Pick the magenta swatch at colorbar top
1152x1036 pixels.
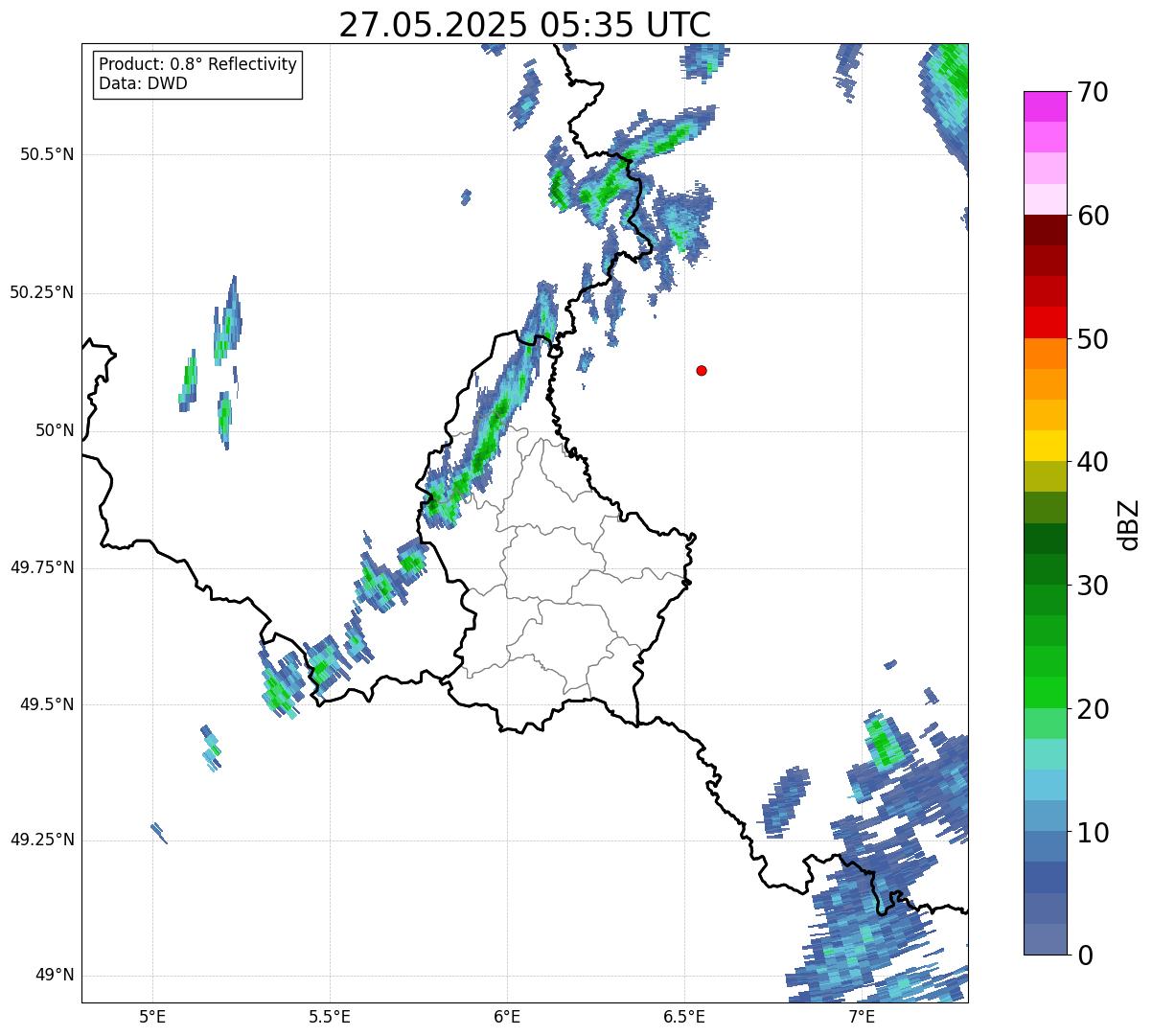(x=1046, y=106)
